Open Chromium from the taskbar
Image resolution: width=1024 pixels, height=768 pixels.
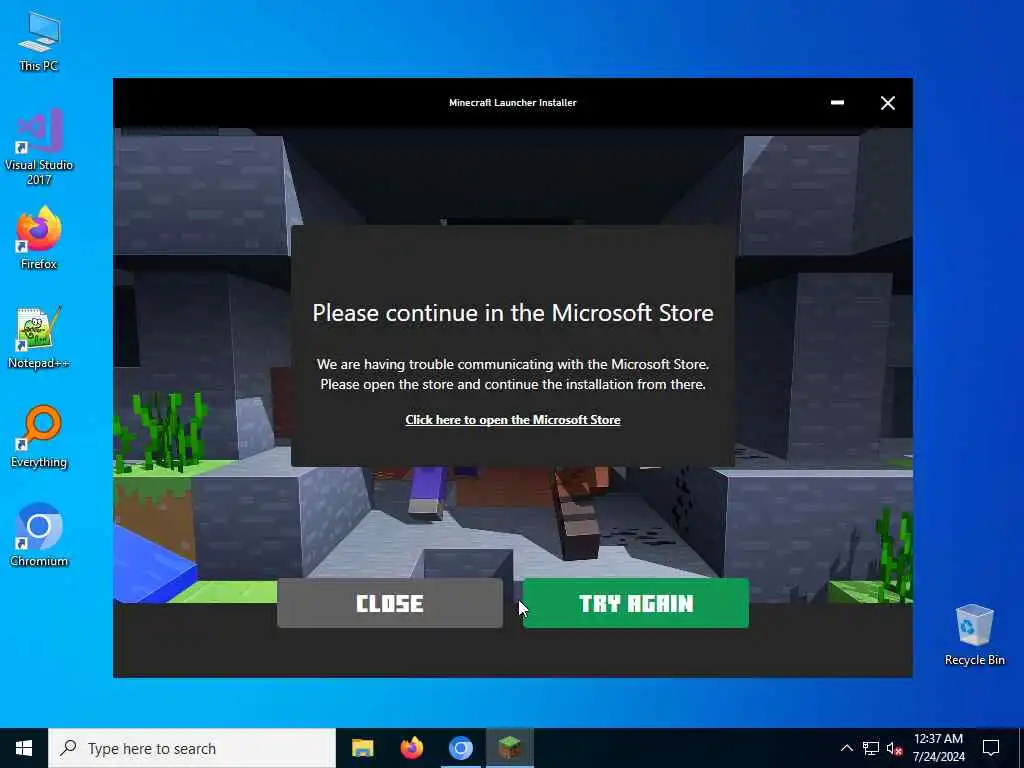(460, 748)
